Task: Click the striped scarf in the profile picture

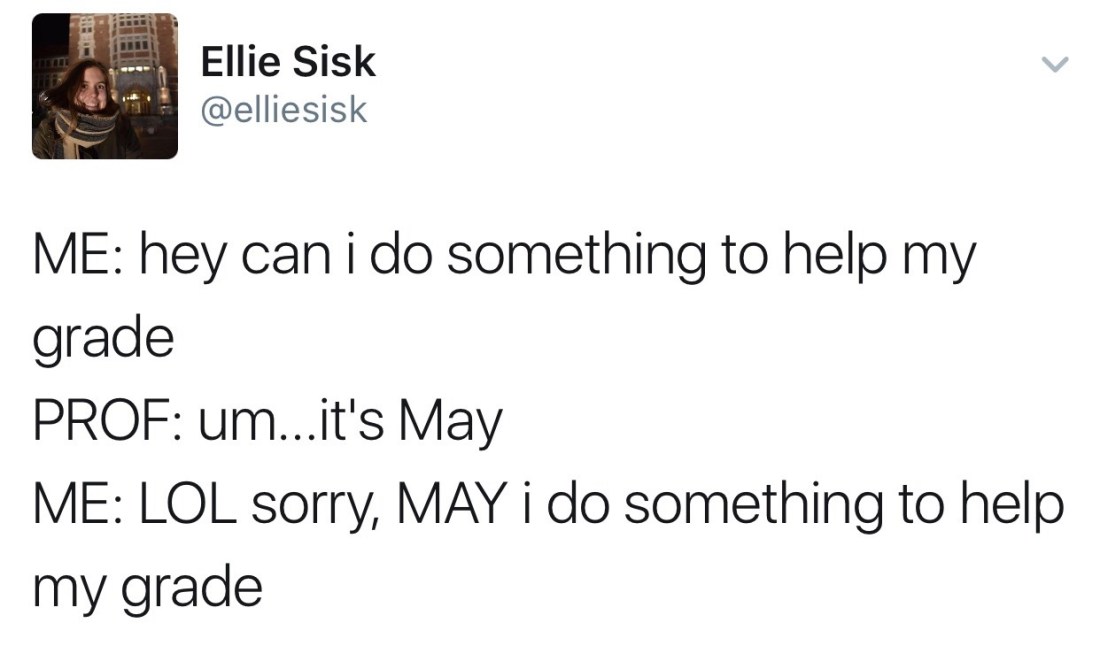Action: click(x=87, y=130)
